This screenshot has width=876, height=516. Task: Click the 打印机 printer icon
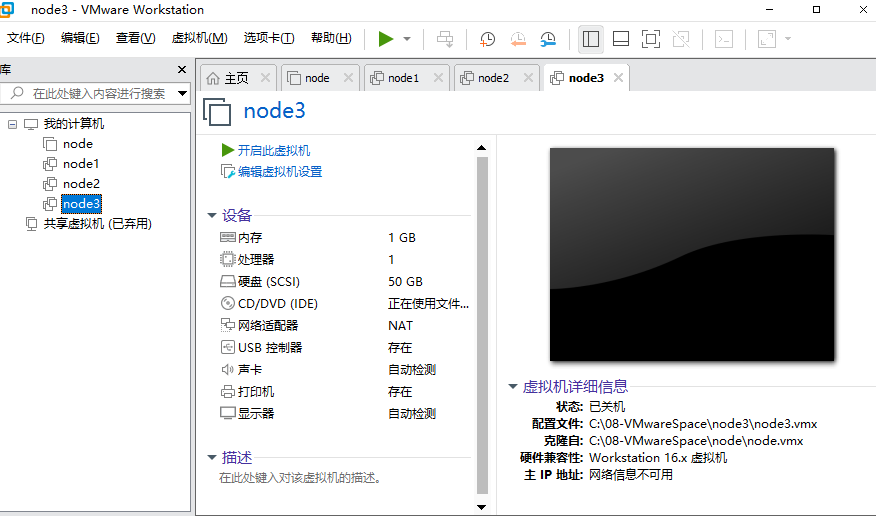pos(227,391)
